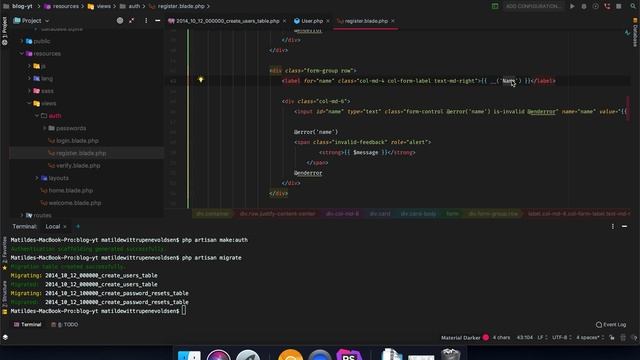Expand the js folder
This screenshot has height=360, width=640.
(29, 66)
